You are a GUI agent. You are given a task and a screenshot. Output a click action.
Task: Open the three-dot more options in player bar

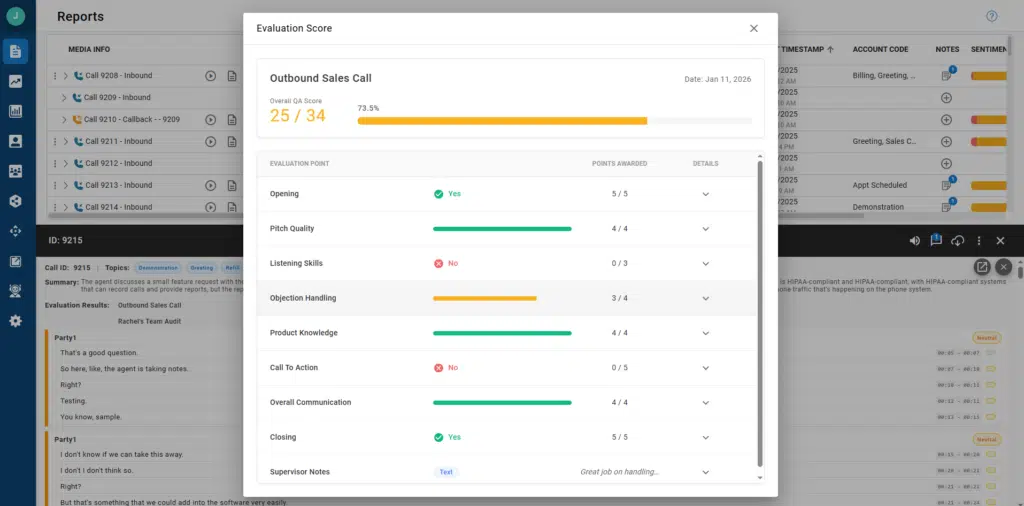979,241
